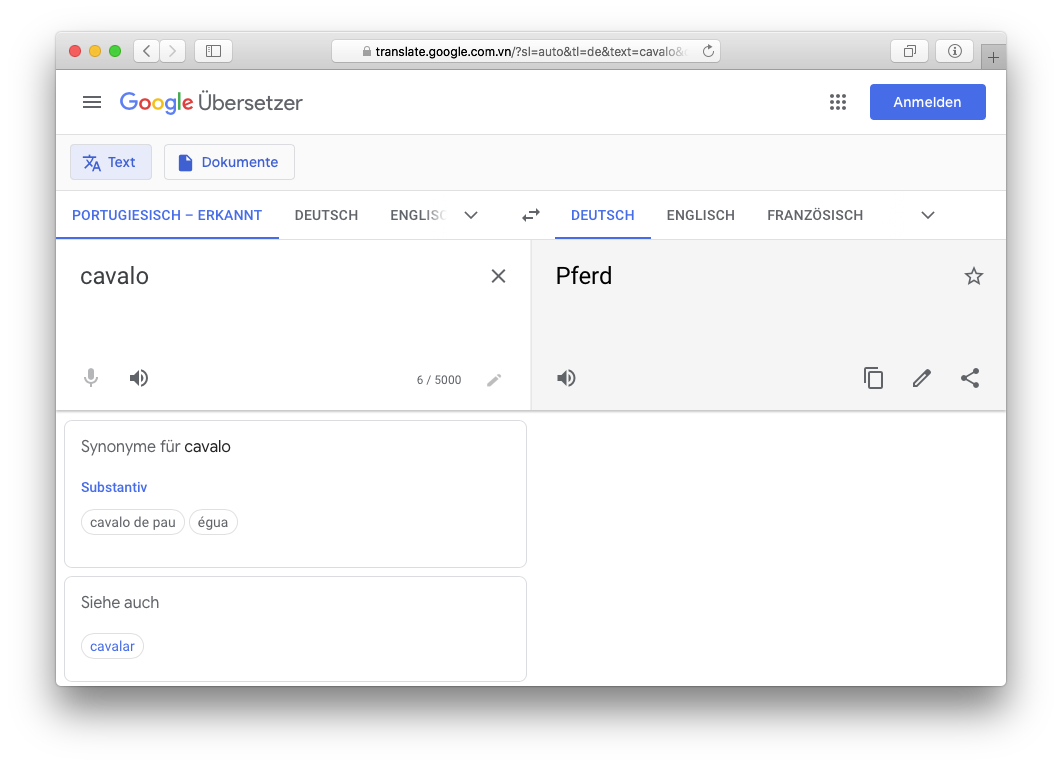Click the microphone voice input icon
The height and width of the screenshot is (766, 1062).
tap(91, 378)
